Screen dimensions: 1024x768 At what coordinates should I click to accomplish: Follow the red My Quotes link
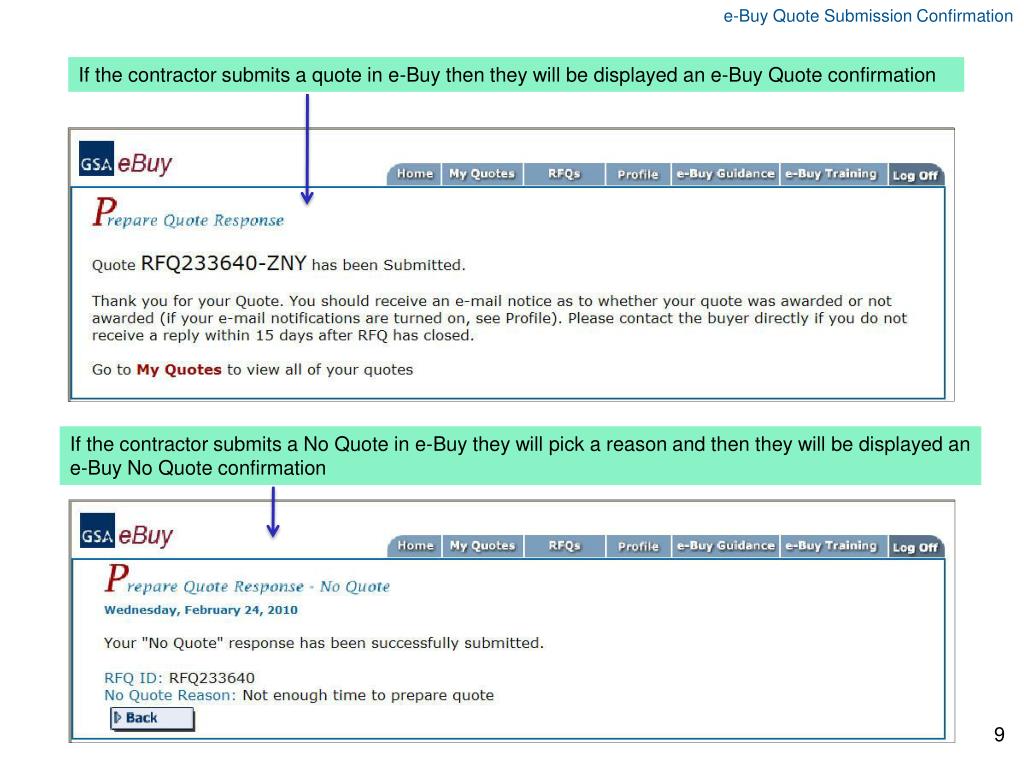pos(179,370)
